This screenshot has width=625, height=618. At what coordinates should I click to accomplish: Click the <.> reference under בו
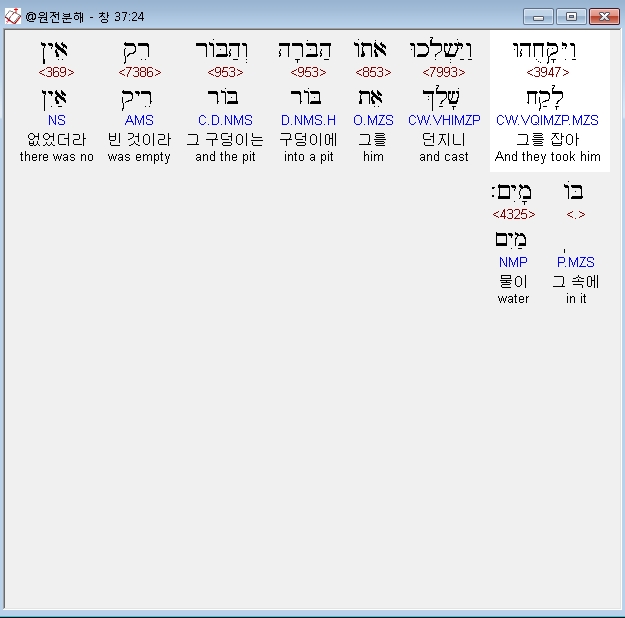pos(576,215)
